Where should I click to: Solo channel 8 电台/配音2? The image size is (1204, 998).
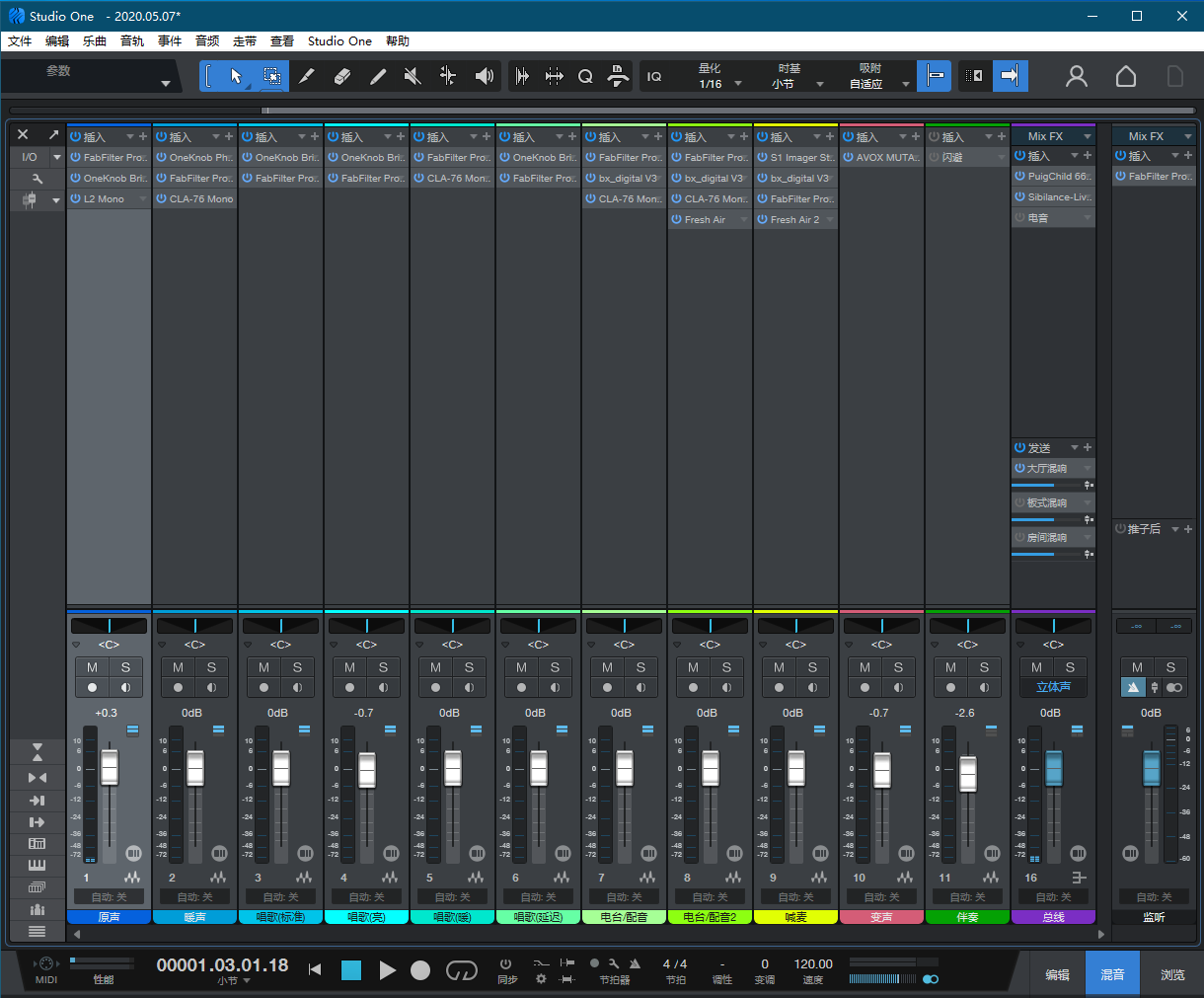coord(726,667)
